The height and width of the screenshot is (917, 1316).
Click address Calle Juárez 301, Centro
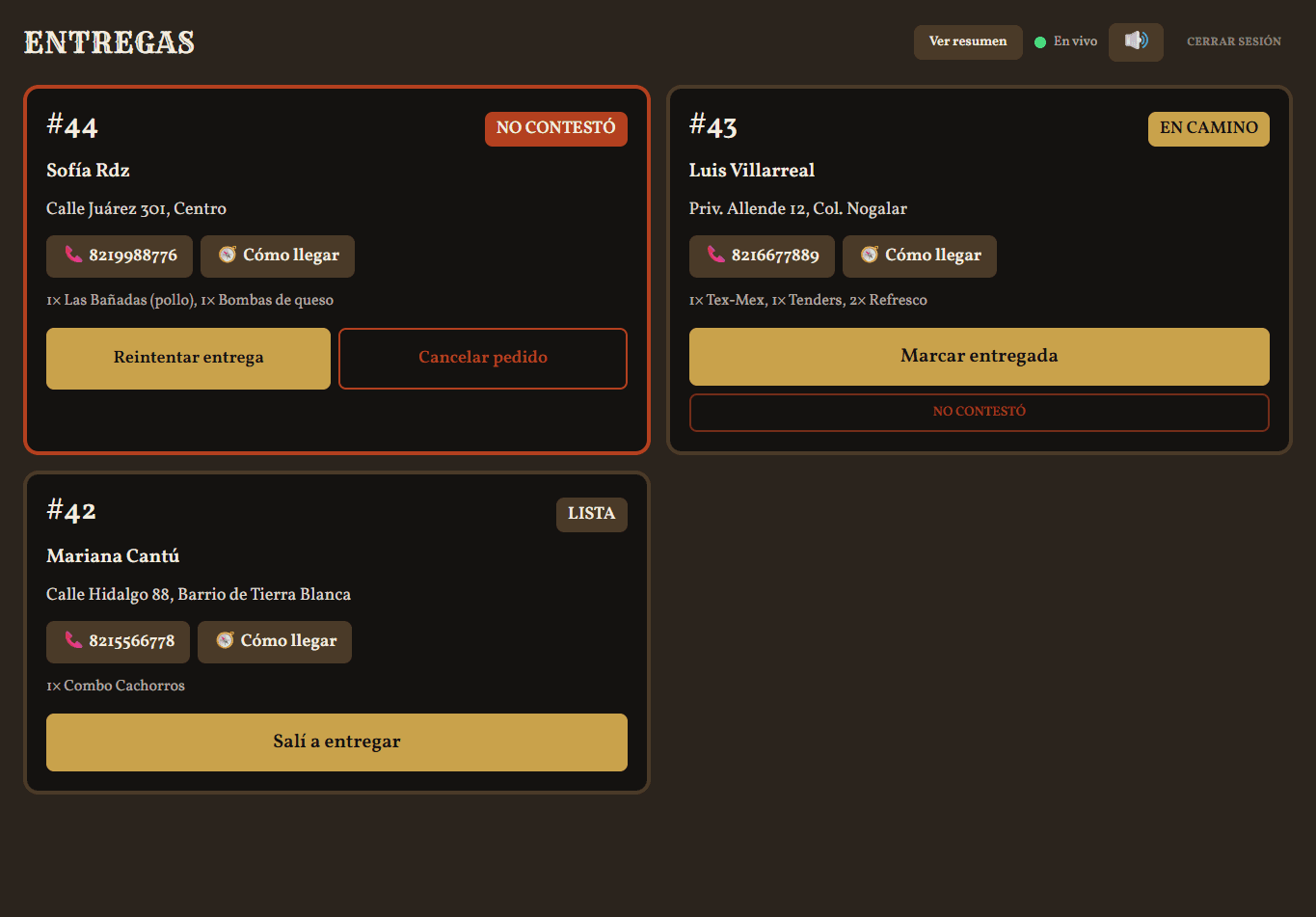tap(137, 209)
